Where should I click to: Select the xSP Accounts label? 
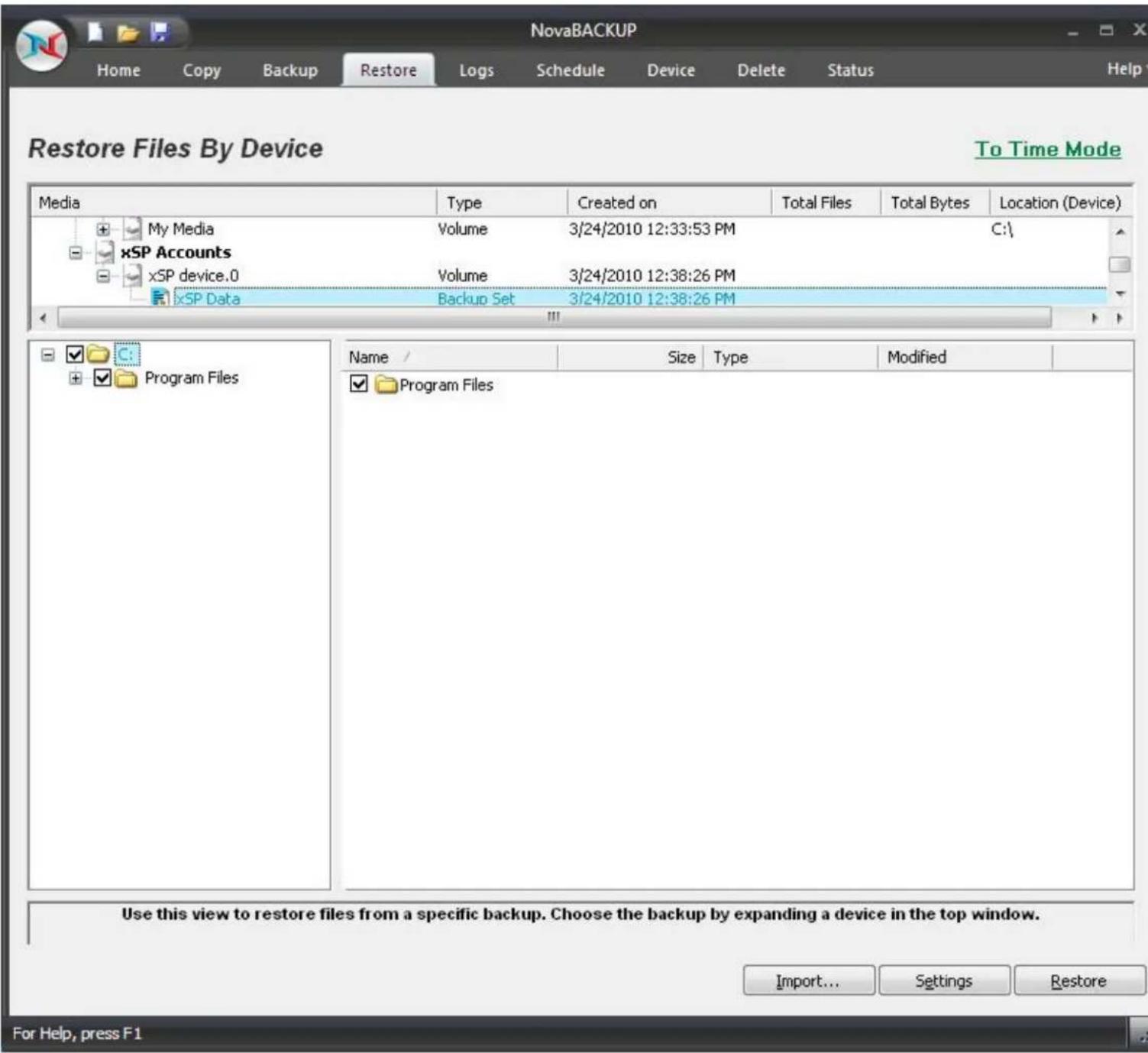pyautogui.click(x=176, y=252)
